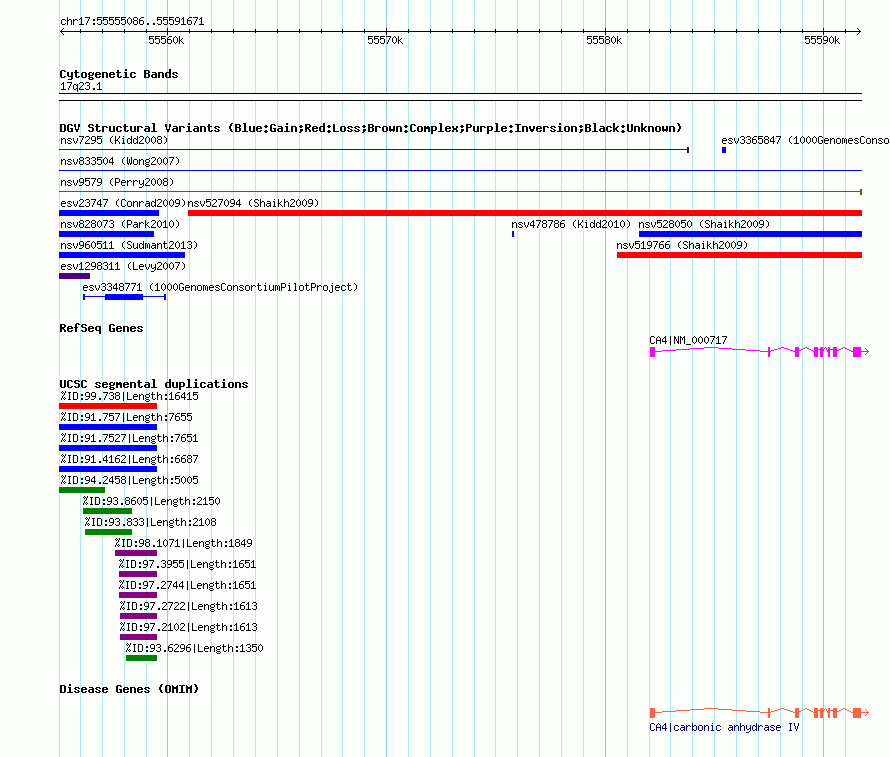Image resolution: width=890 pixels, height=757 pixels.
Task: Click the 55570k ruler tick label
Action: click(x=385, y=40)
